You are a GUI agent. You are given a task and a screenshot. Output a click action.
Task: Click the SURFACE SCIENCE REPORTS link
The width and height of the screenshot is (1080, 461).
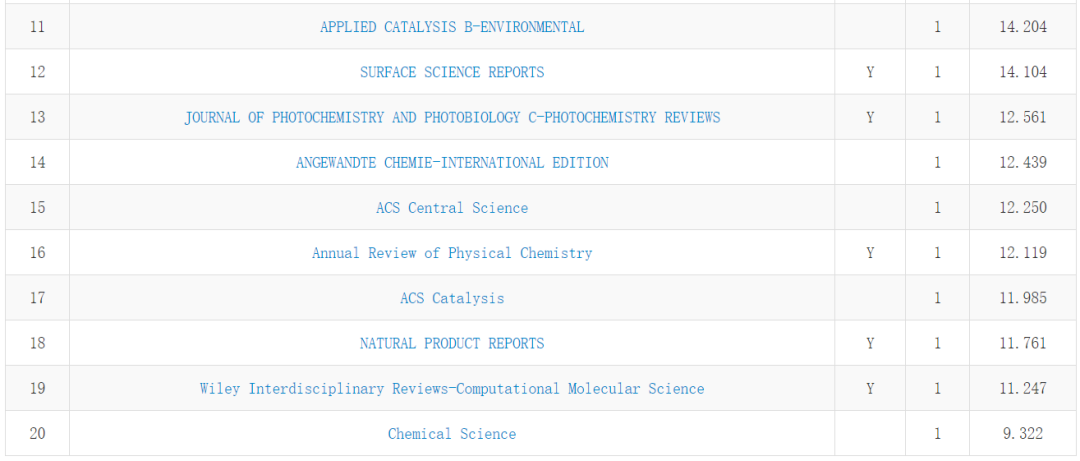[452, 72]
